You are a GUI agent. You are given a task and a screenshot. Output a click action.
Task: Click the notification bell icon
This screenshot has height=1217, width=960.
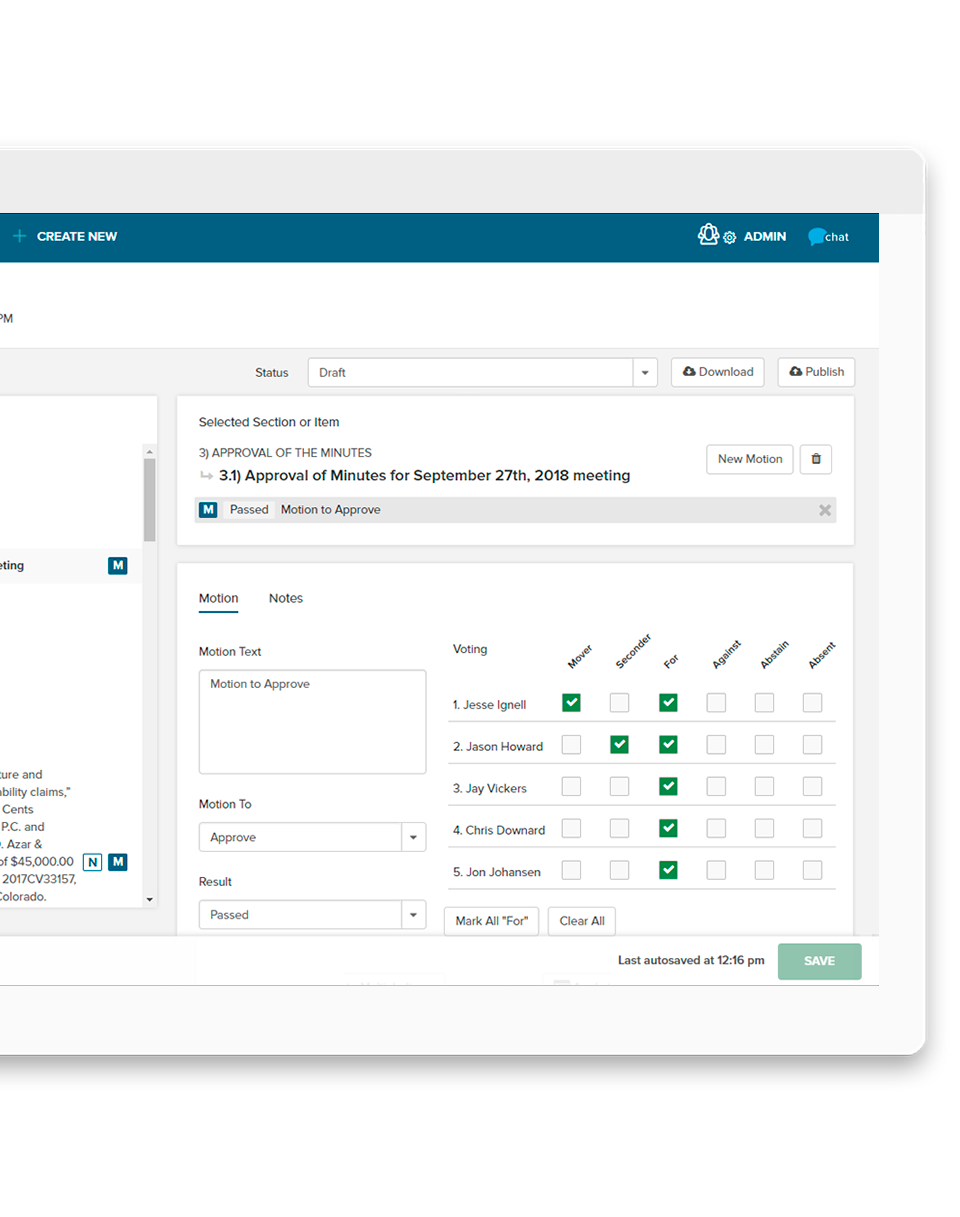point(708,235)
